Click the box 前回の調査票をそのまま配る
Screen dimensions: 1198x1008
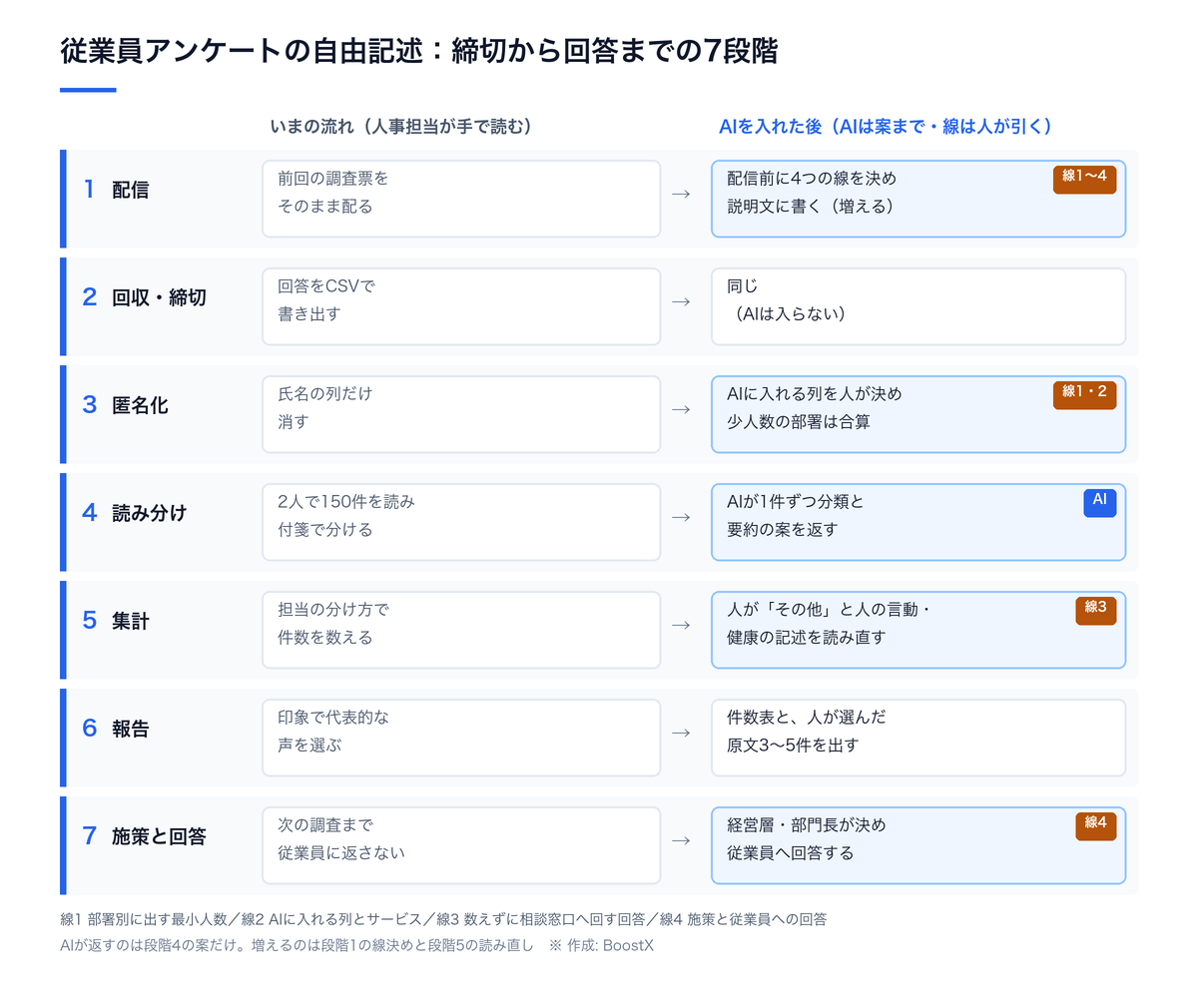pos(461,199)
